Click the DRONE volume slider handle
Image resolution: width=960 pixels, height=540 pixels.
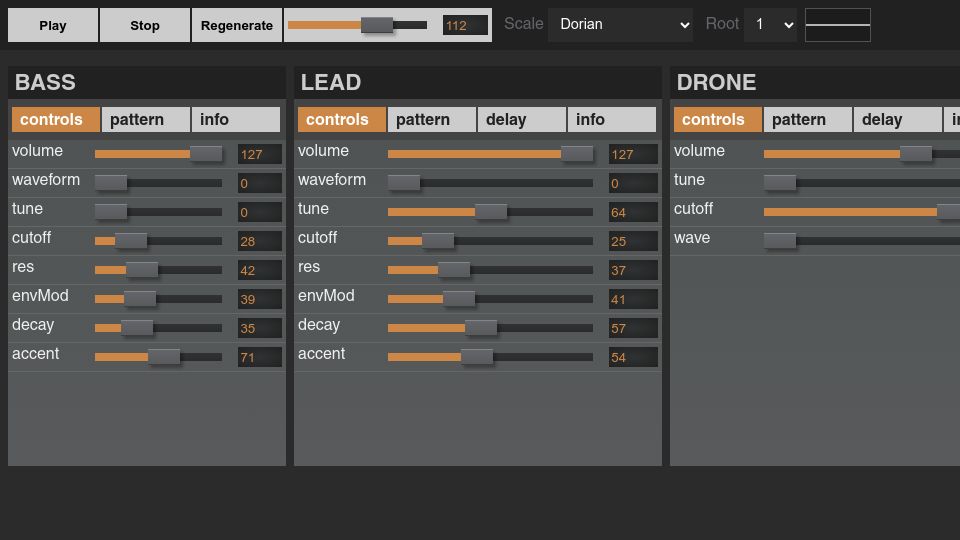(x=916, y=154)
